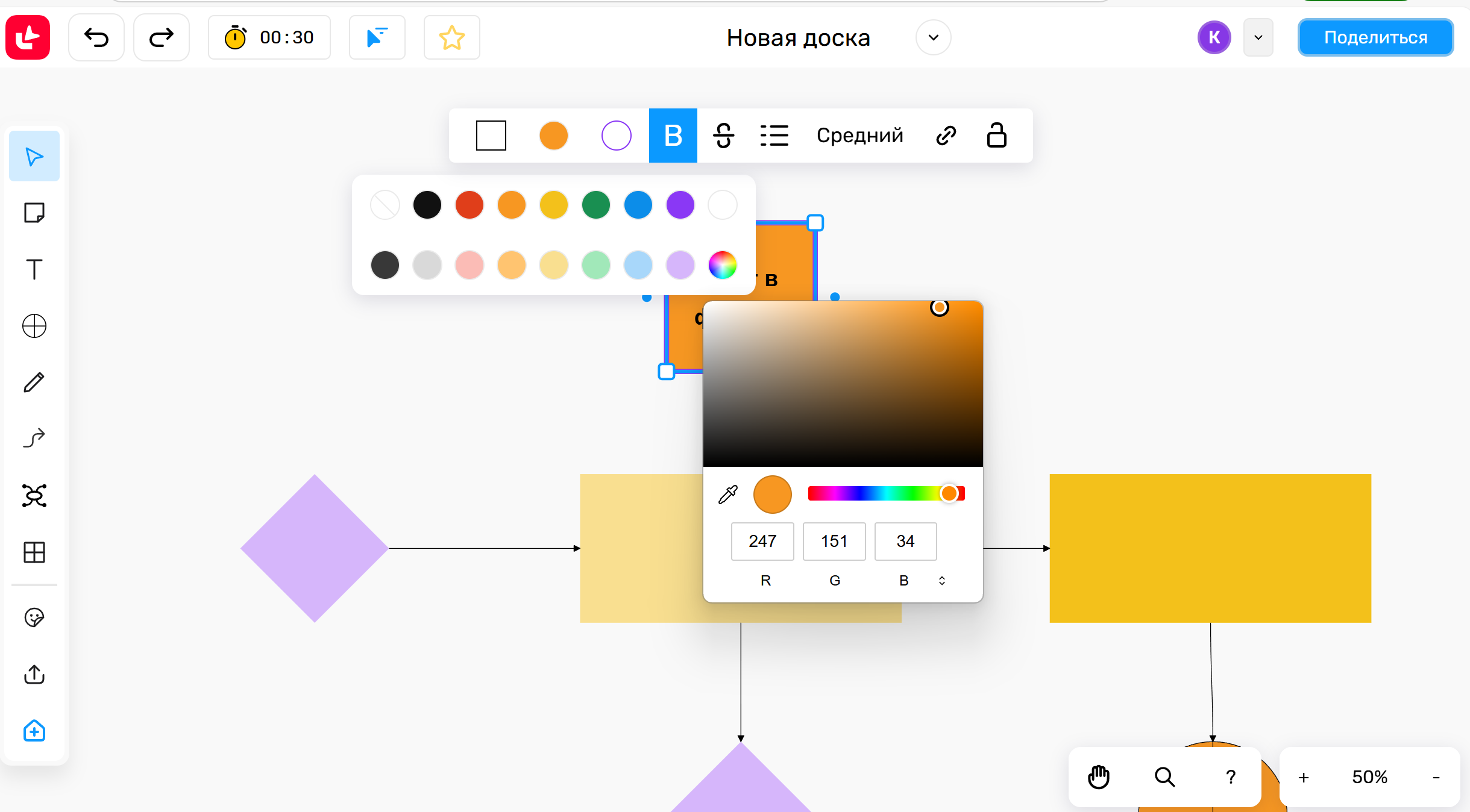
Task: Open the 00:30 timer
Action: 269,37
